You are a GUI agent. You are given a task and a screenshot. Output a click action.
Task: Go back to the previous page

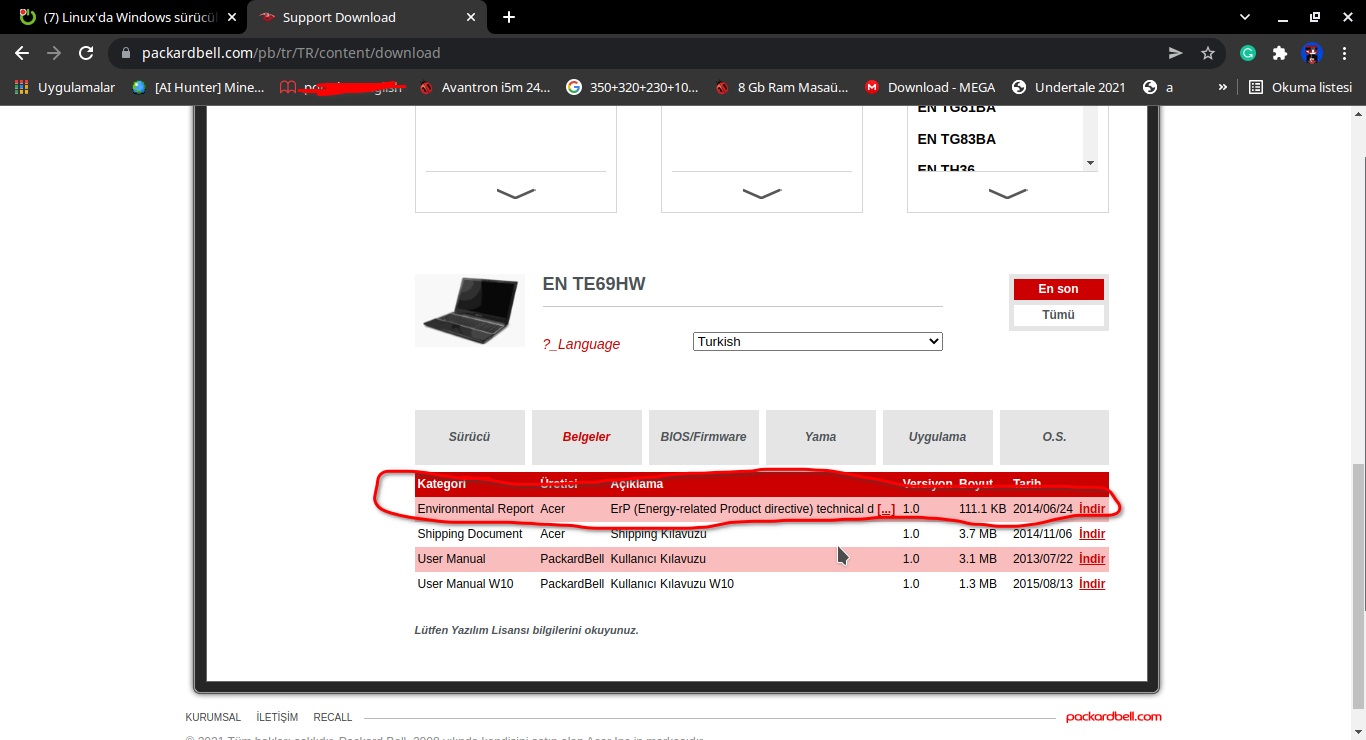click(22, 53)
